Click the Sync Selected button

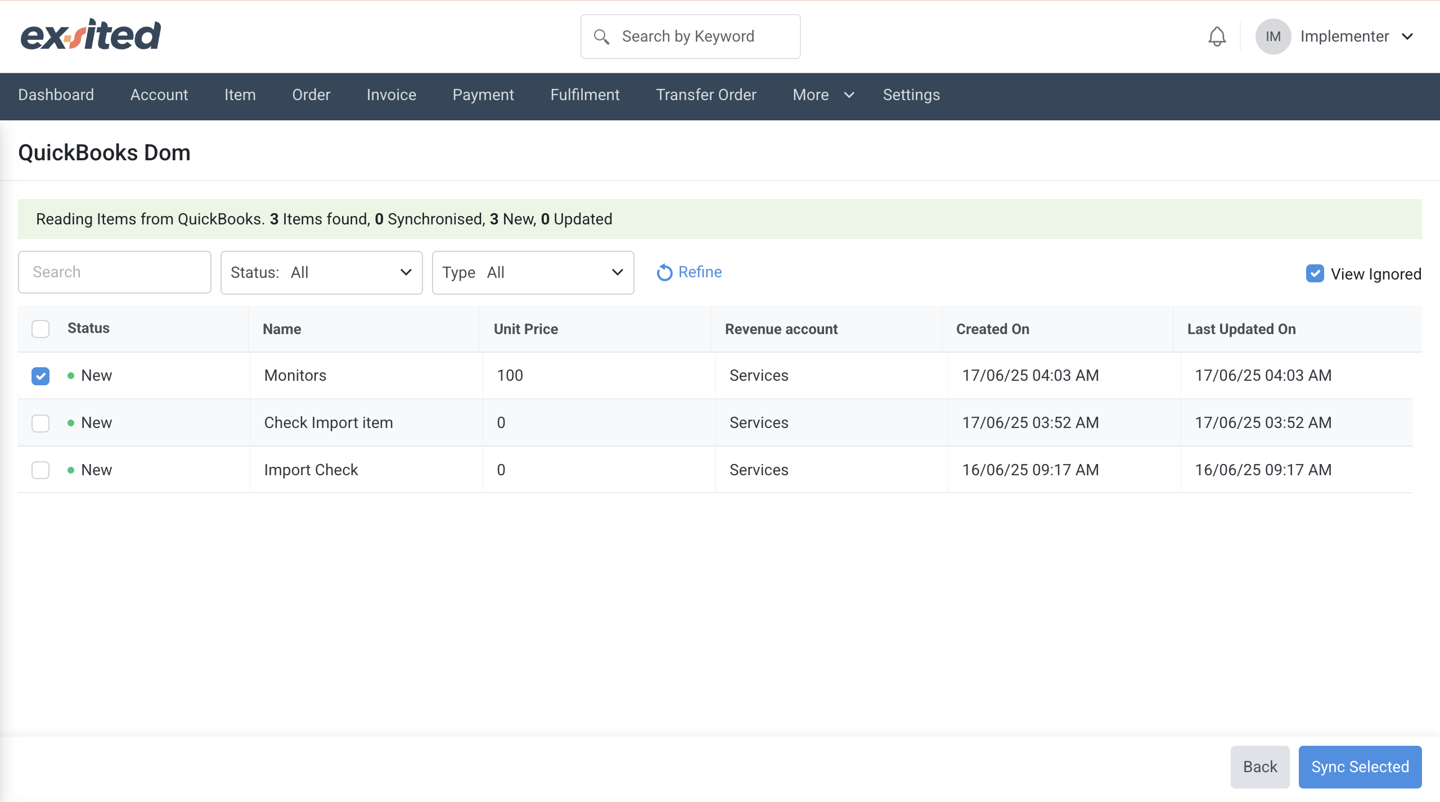pos(1360,767)
